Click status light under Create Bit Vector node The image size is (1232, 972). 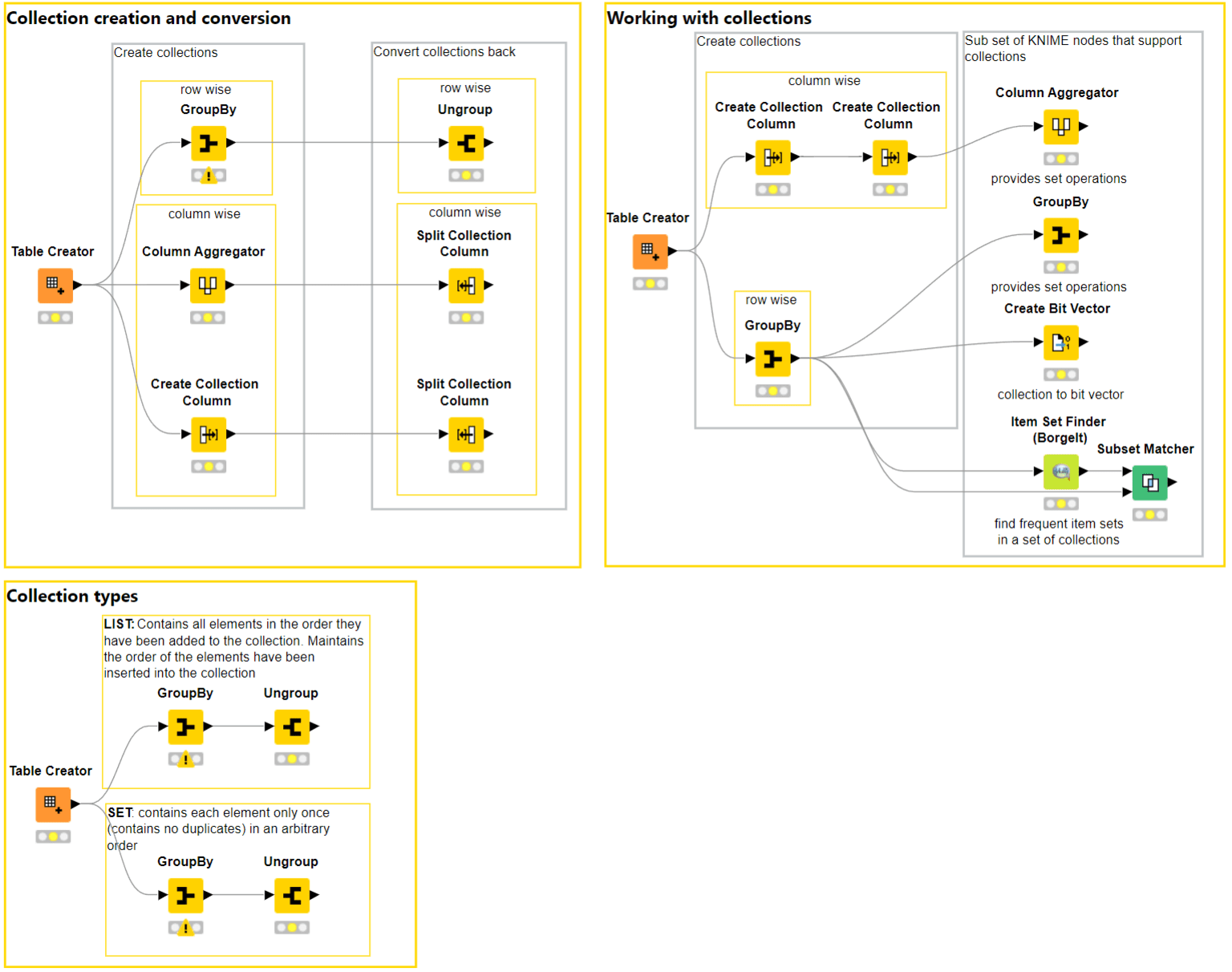tap(1061, 375)
